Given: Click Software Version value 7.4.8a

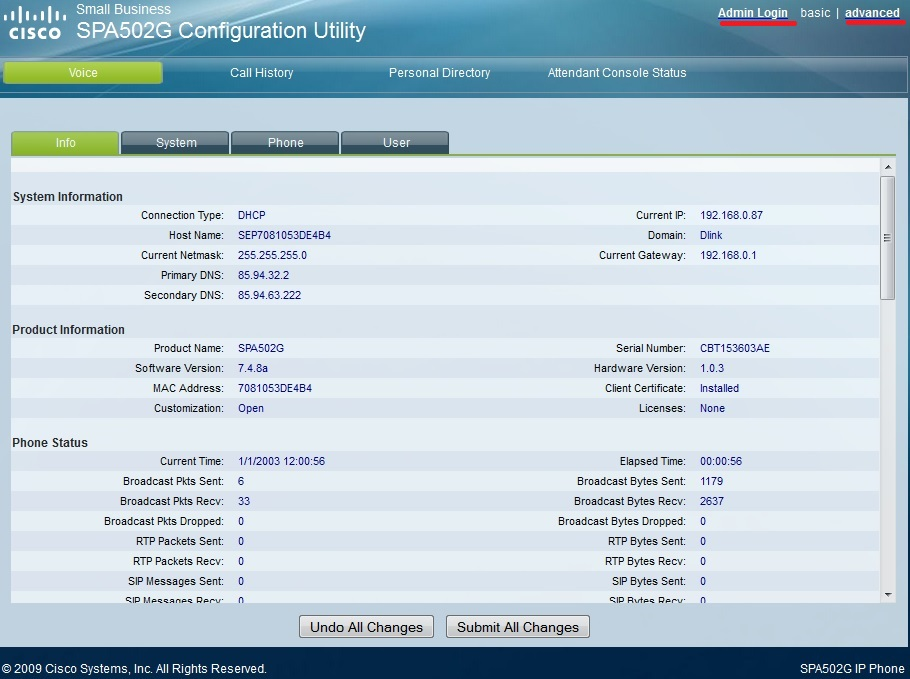Looking at the screenshot, I should pos(252,369).
